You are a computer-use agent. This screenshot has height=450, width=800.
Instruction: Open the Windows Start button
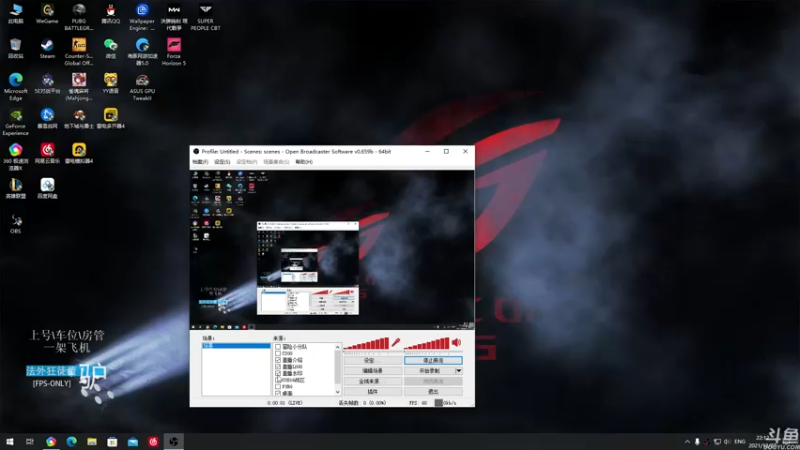click(10, 441)
